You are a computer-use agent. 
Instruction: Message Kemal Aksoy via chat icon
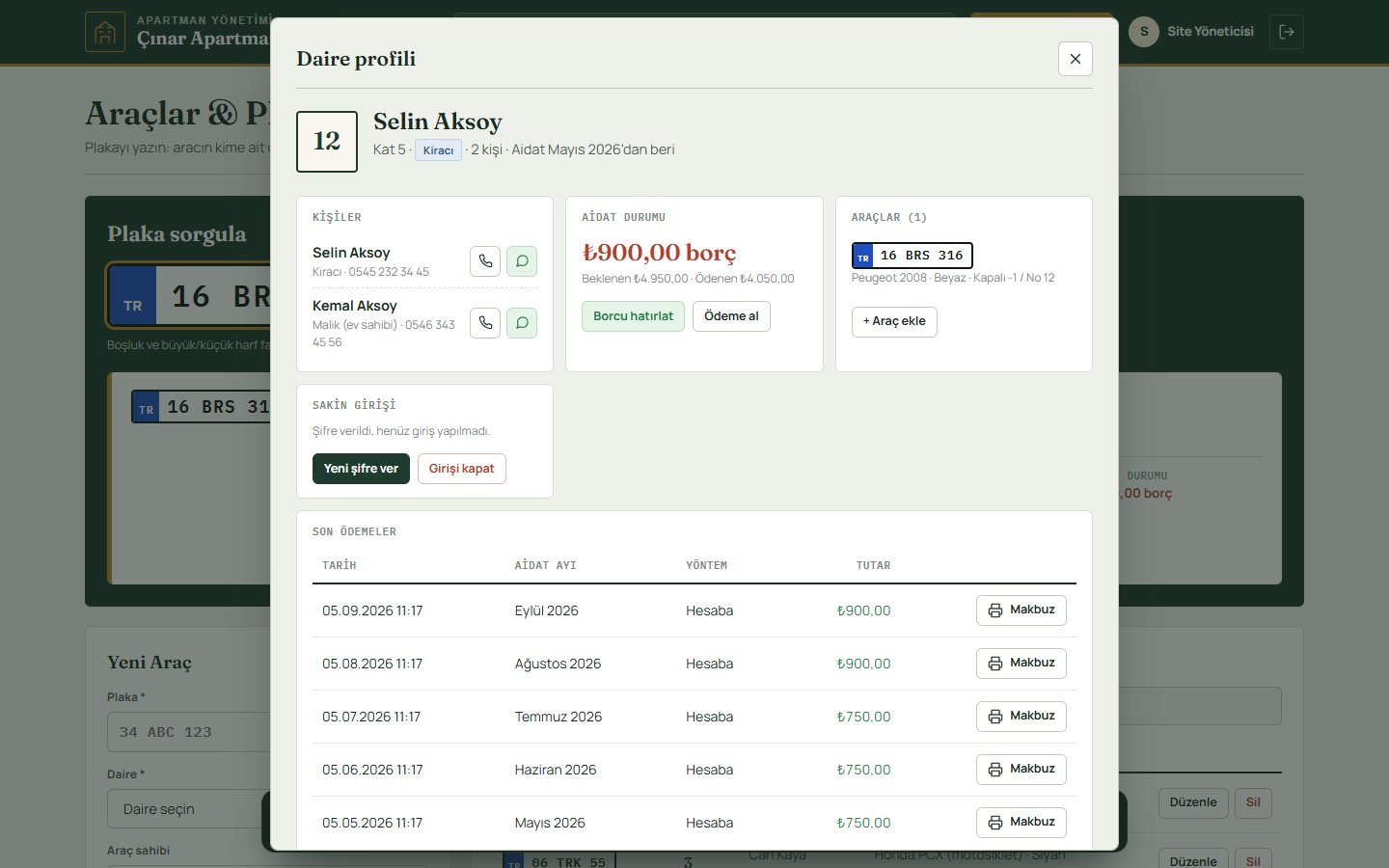(x=522, y=323)
